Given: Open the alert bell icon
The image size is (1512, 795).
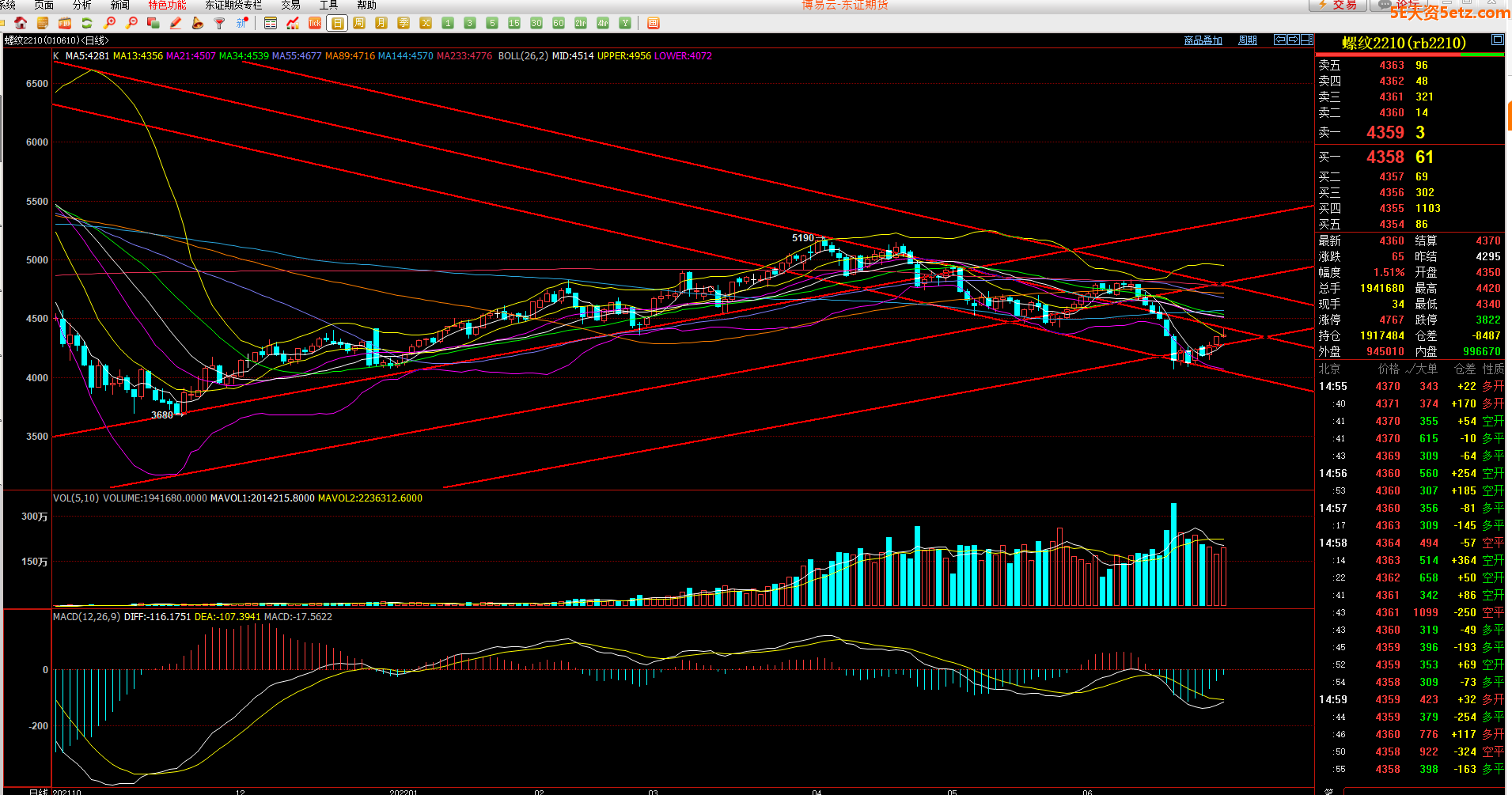Looking at the screenshot, I should [198, 23].
